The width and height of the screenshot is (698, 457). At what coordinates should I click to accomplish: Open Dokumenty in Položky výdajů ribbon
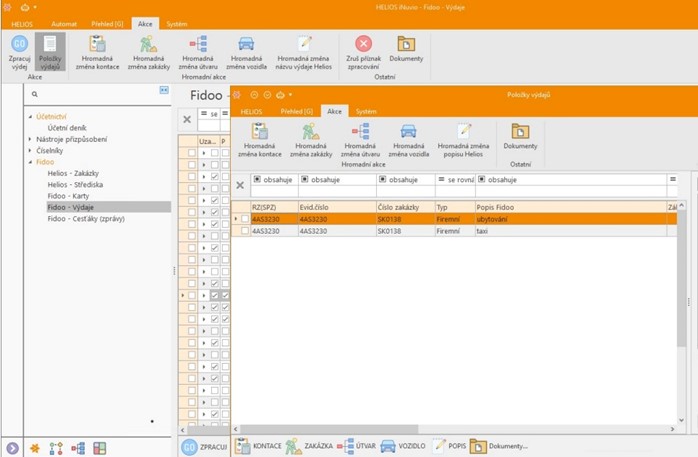click(x=520, y=137)
